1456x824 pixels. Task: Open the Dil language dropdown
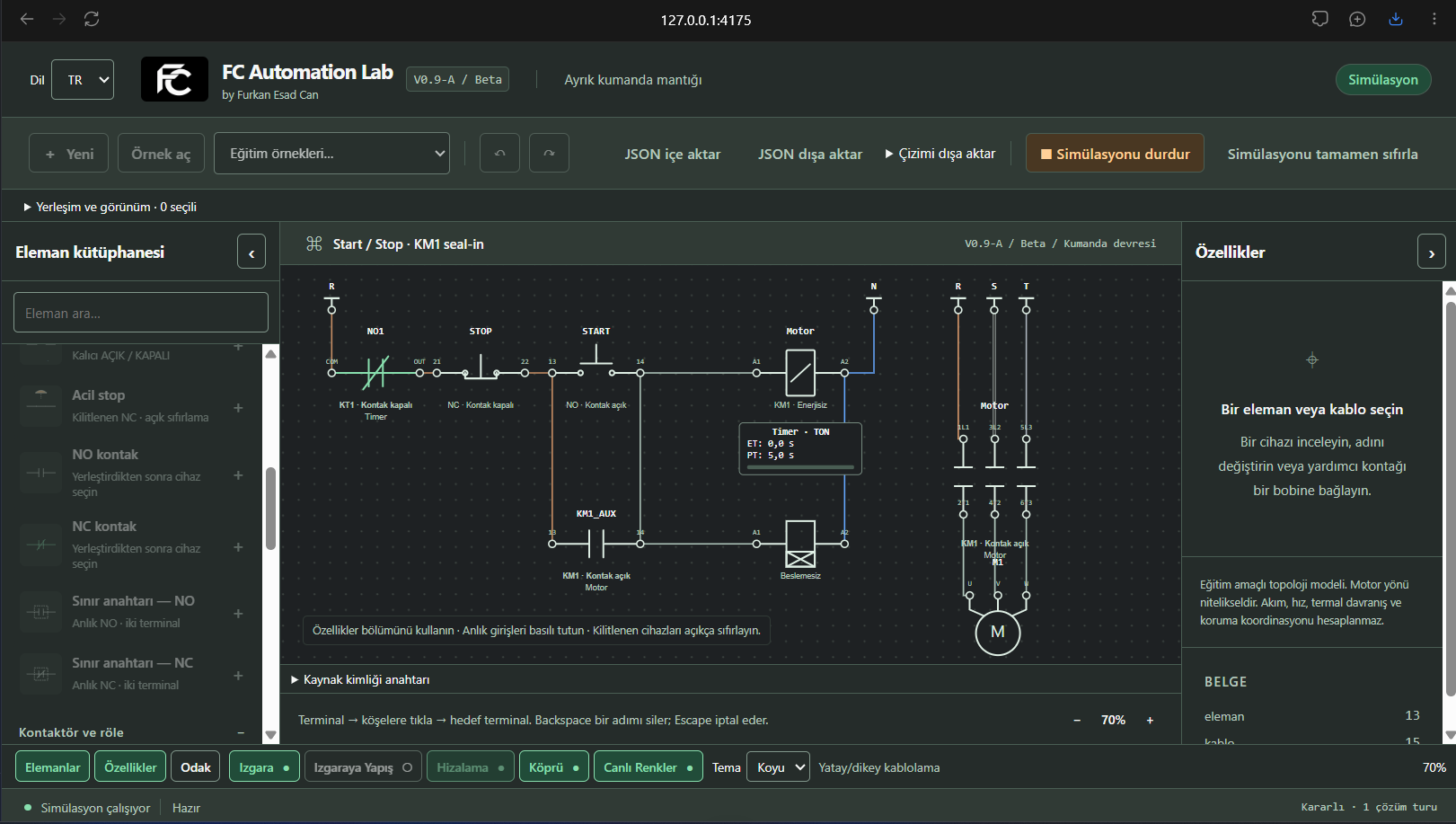[83, 80]
